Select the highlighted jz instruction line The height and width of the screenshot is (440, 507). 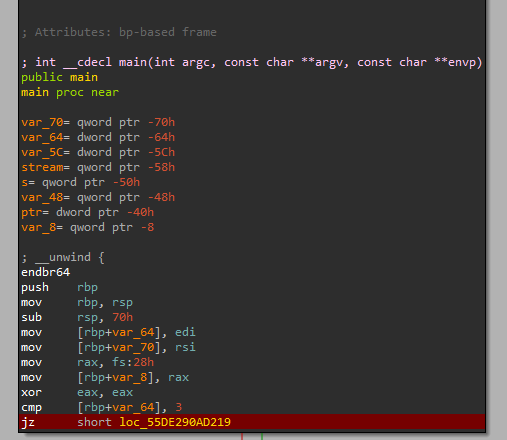coord(252,422)
